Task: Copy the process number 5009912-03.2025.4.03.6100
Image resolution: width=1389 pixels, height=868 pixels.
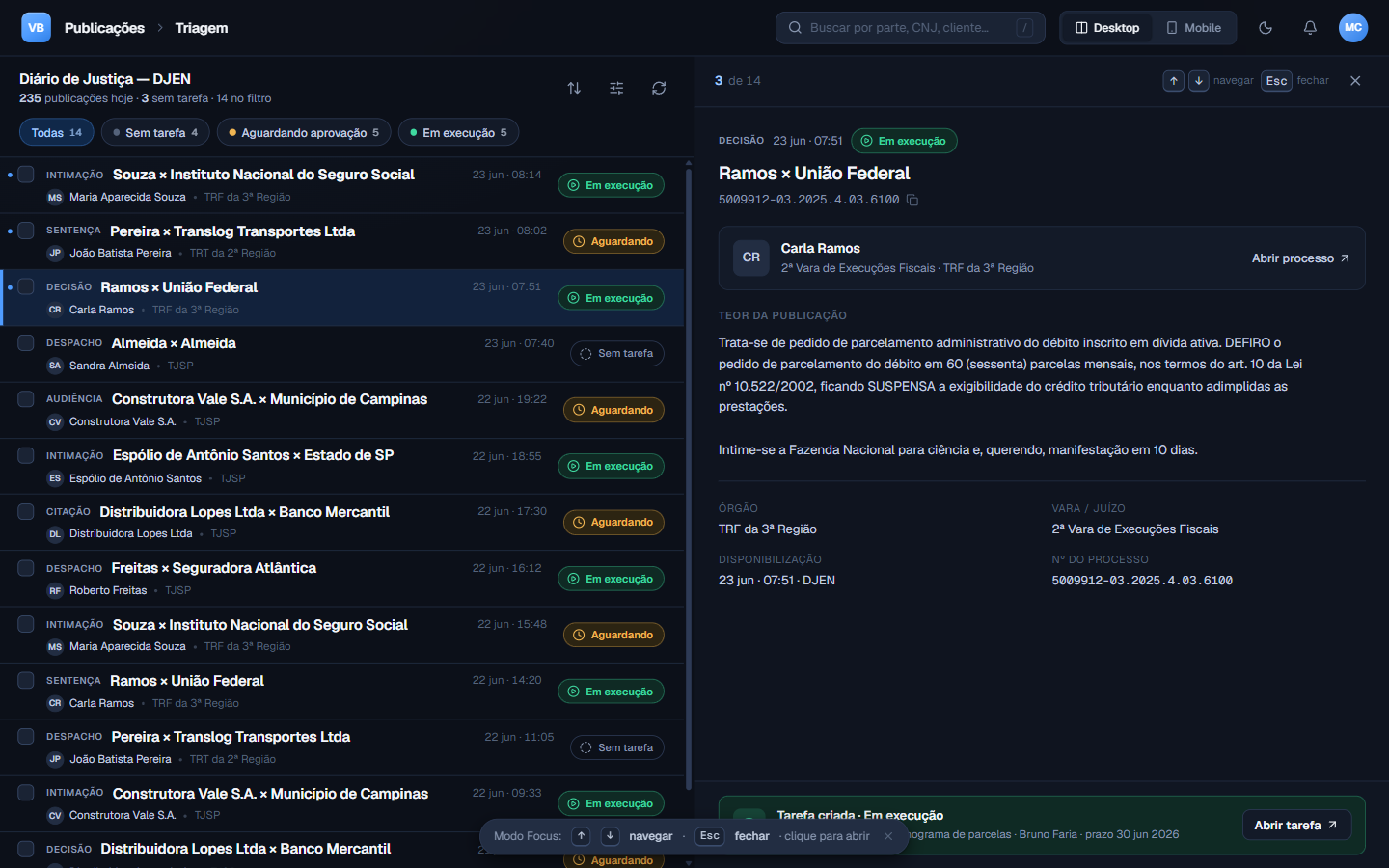Action: tap(912, 200)
